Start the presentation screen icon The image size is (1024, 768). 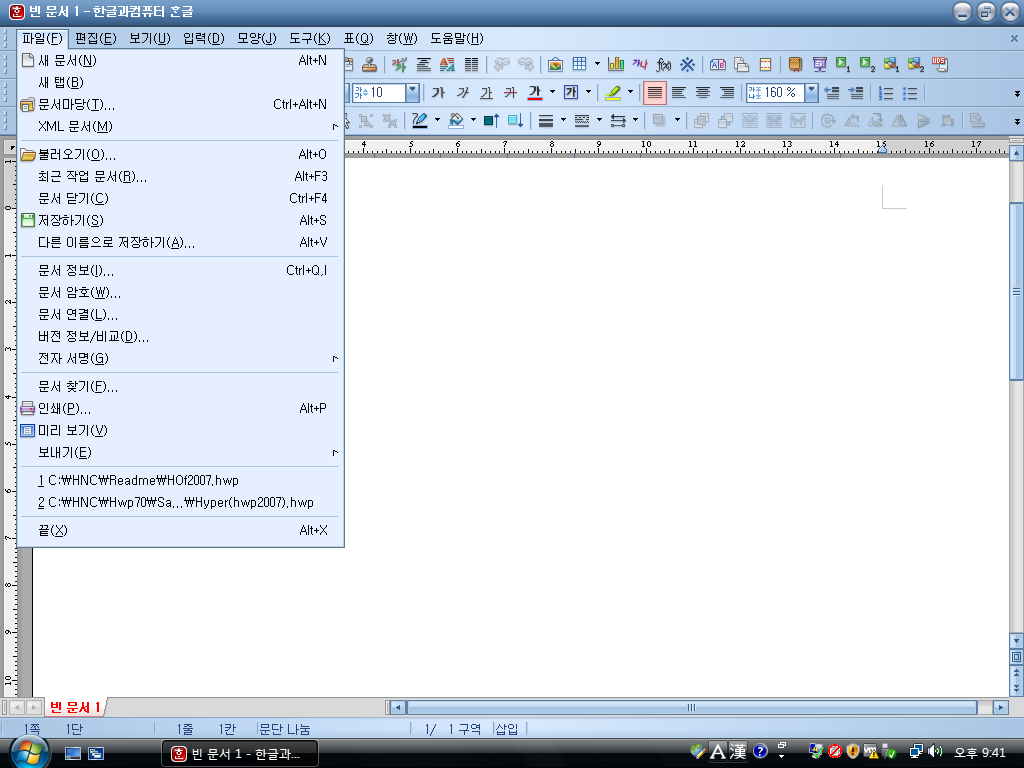tap(820, 64)
